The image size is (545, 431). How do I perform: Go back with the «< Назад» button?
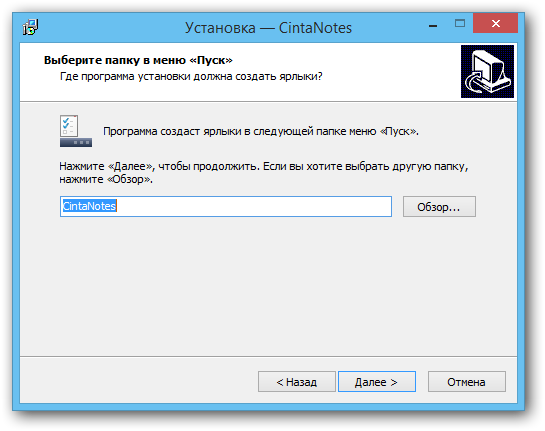pyautogui.click(x=297, y=382)
